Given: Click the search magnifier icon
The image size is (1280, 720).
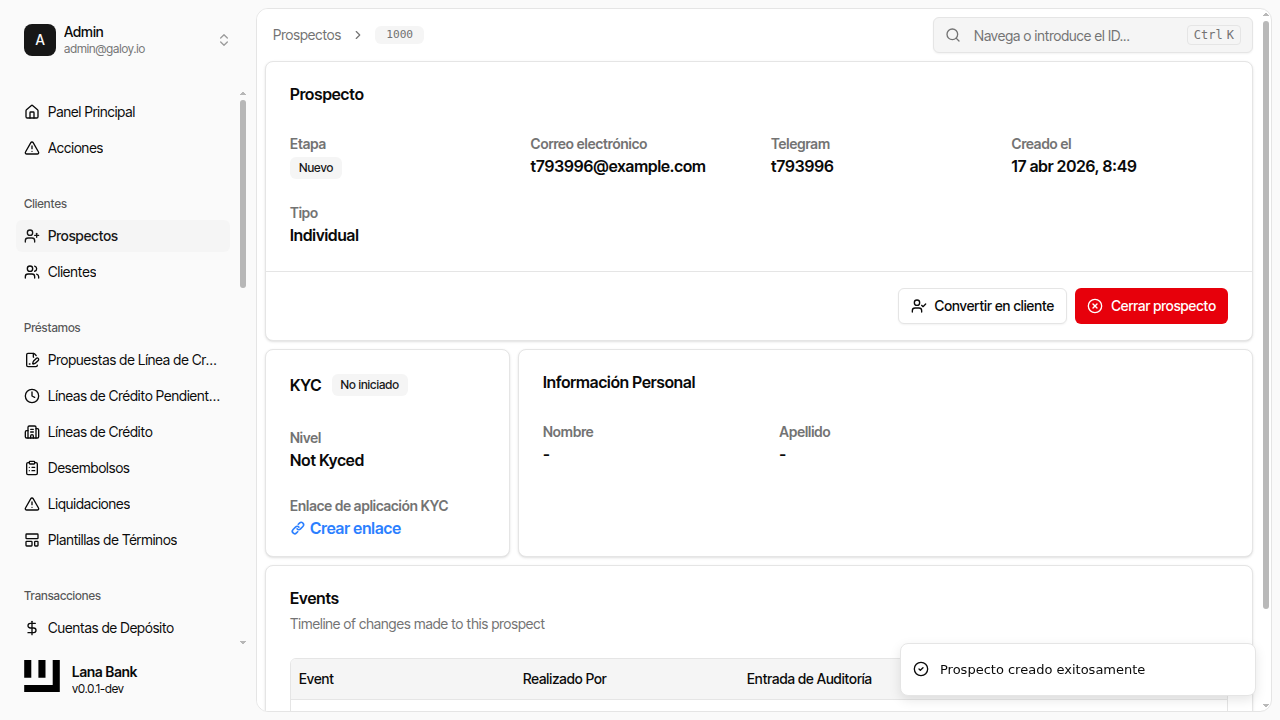Looking at the screenshot, I should (954, 35).
